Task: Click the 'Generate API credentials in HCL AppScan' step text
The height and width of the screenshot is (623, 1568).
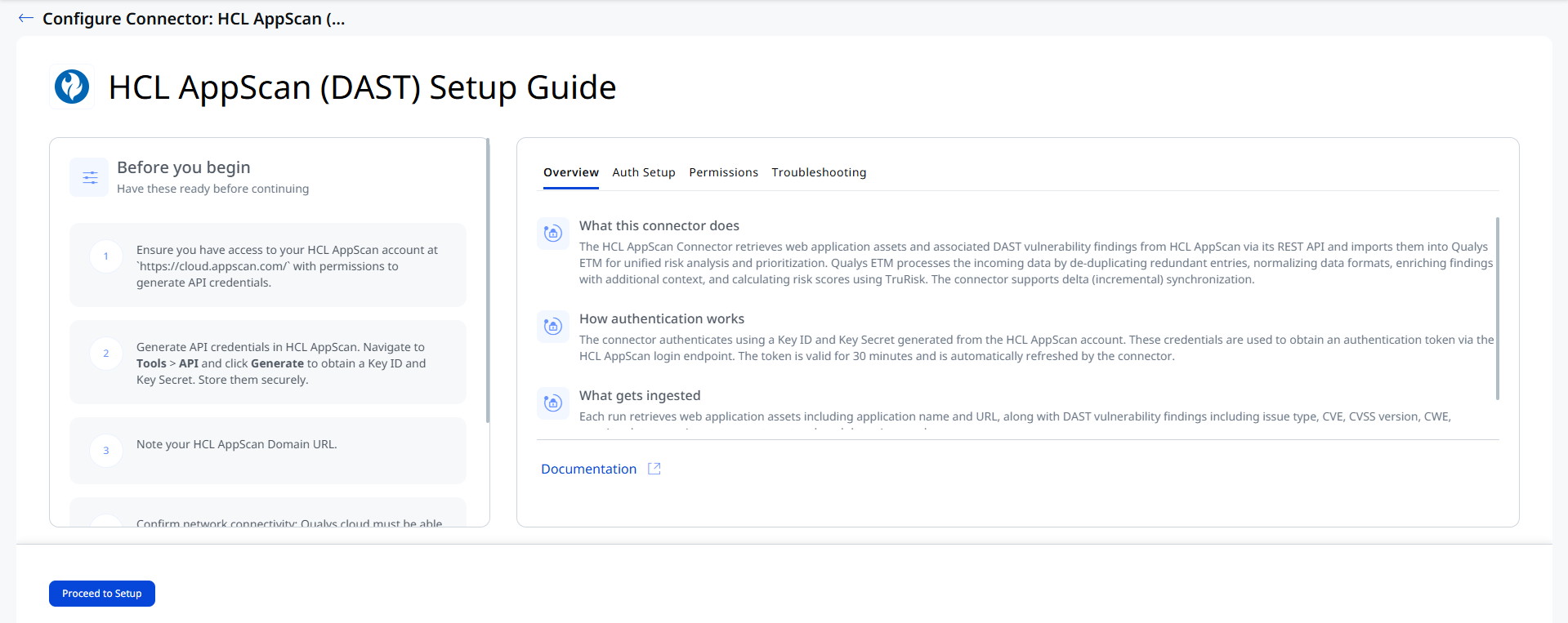Action: click(x=281, y=363)
